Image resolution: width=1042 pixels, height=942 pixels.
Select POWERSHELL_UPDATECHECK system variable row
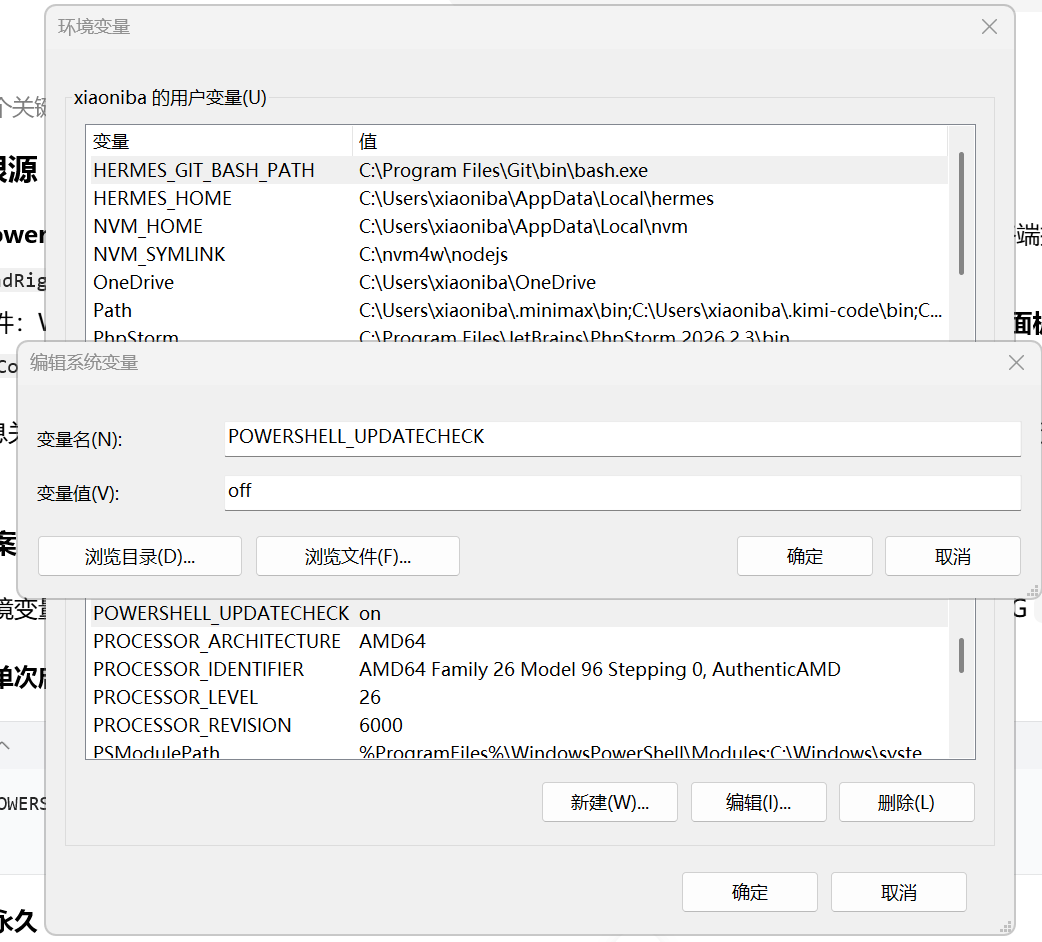pyautogui.click(x=517, y=613)
